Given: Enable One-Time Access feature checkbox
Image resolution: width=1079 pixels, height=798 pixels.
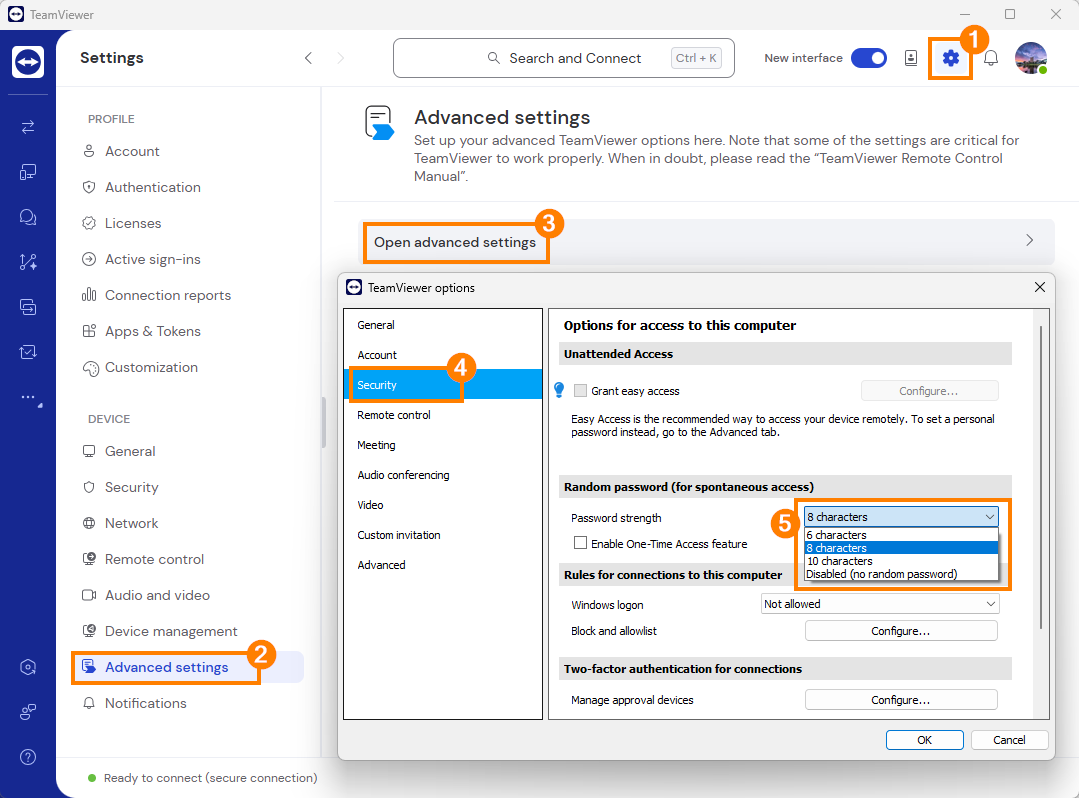Looking at the screenshot, I should 580,543.
